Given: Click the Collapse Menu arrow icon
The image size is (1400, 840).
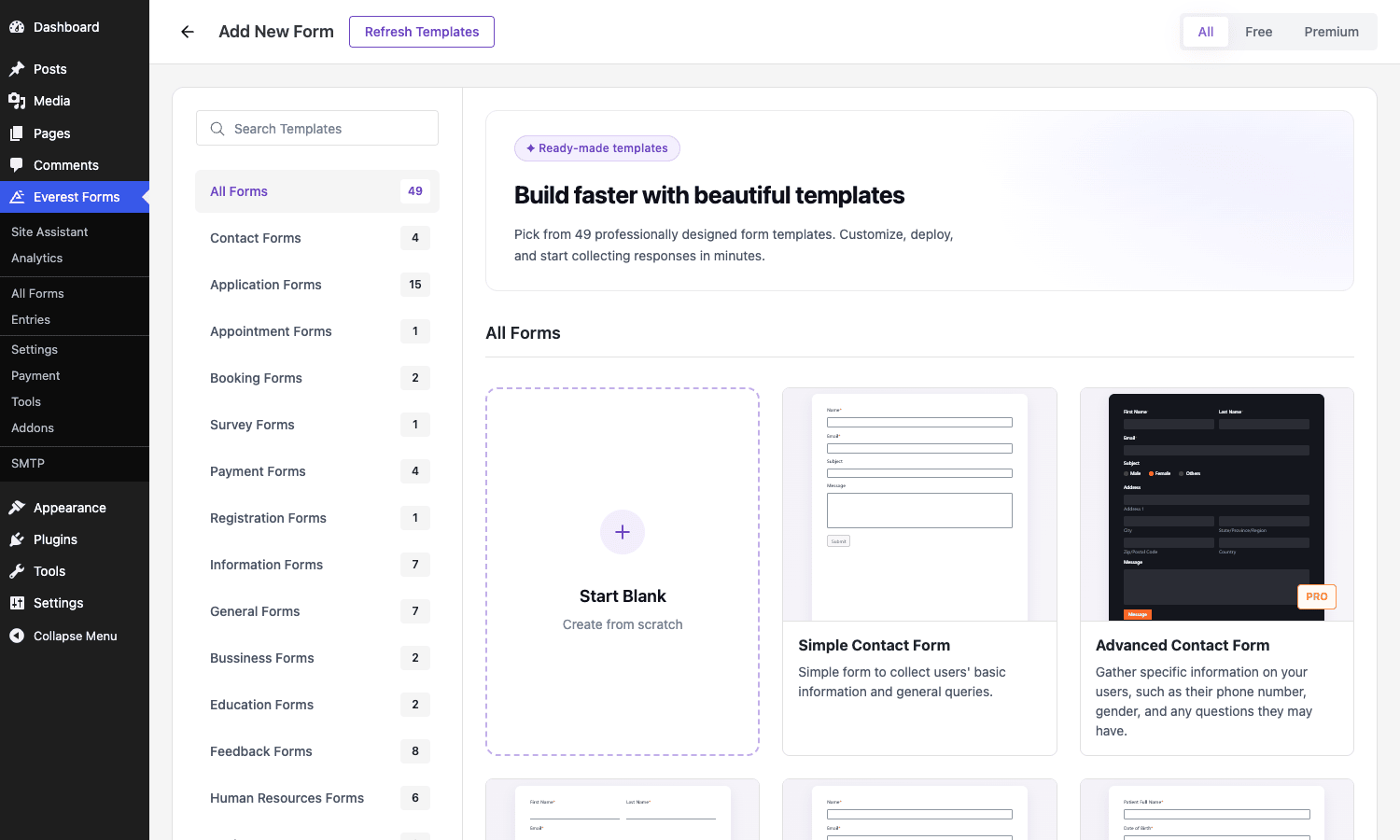Looking at the screenshot, I should [x=17, y=636].
